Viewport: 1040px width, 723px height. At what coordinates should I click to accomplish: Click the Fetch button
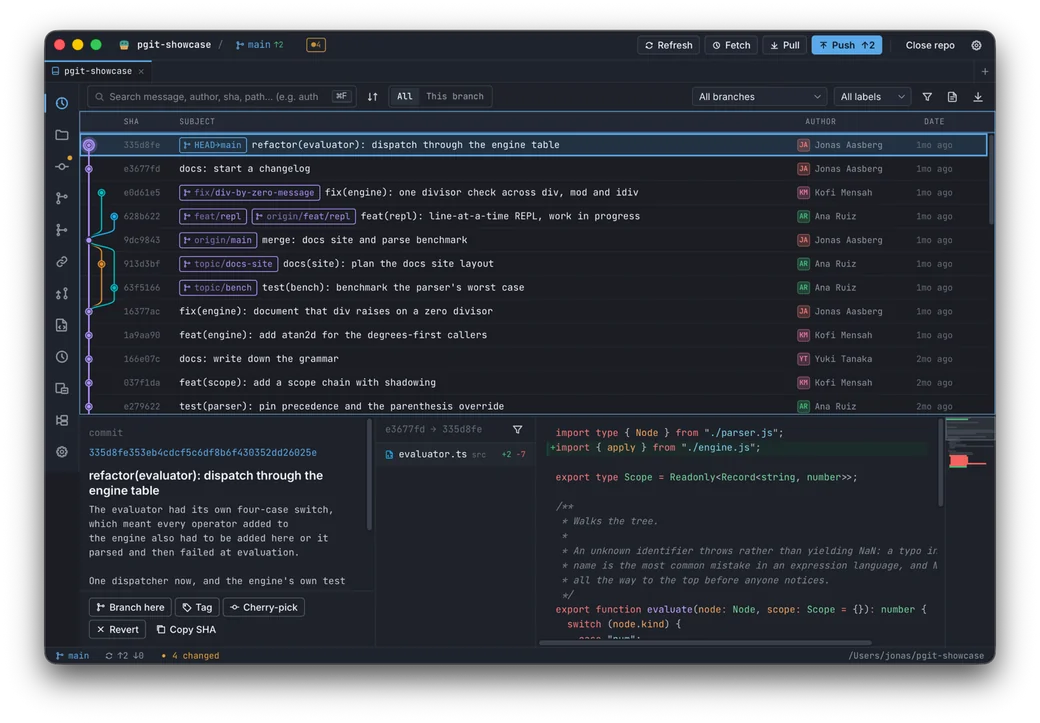[x=731, y=45]
